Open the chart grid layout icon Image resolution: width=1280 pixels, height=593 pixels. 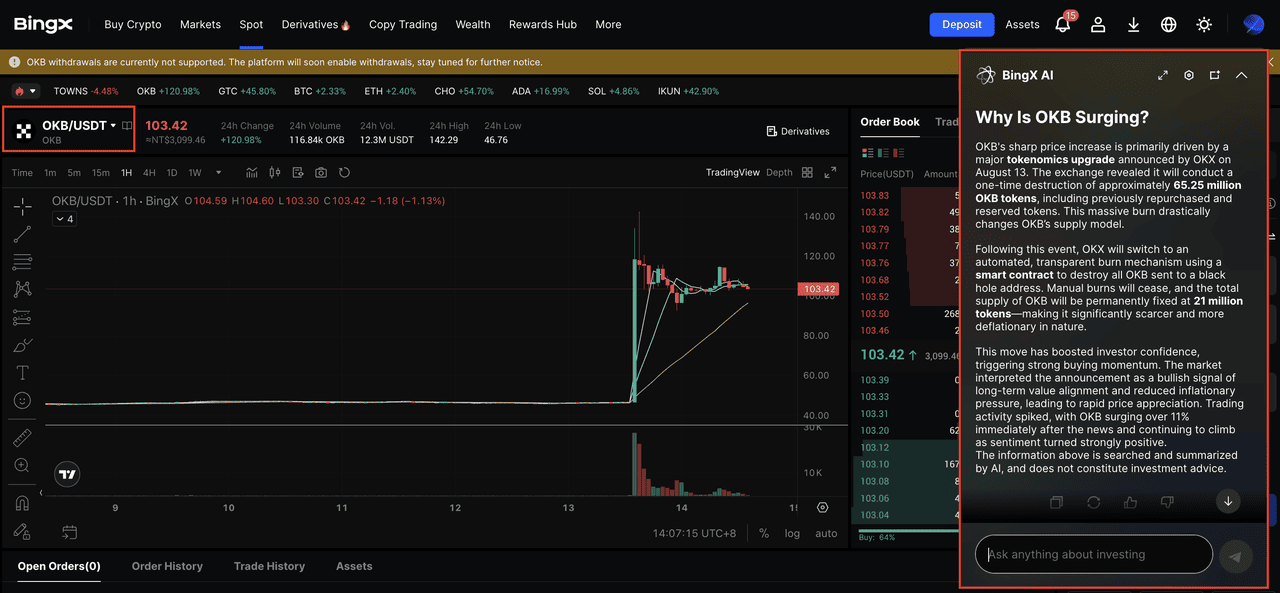[x=806, y=173]
